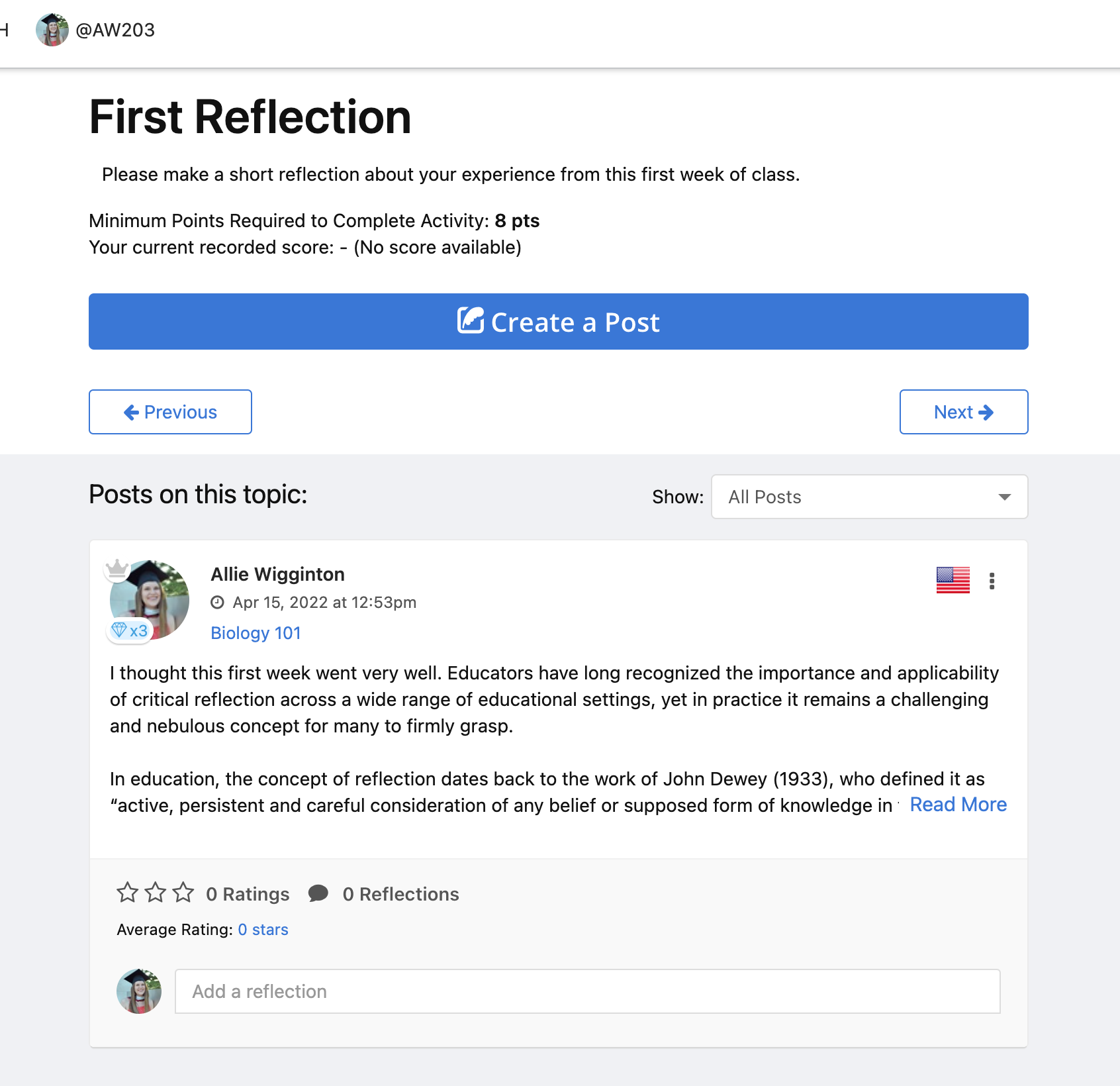
Task: Rate the post with the first star
Action: (127, 893)
